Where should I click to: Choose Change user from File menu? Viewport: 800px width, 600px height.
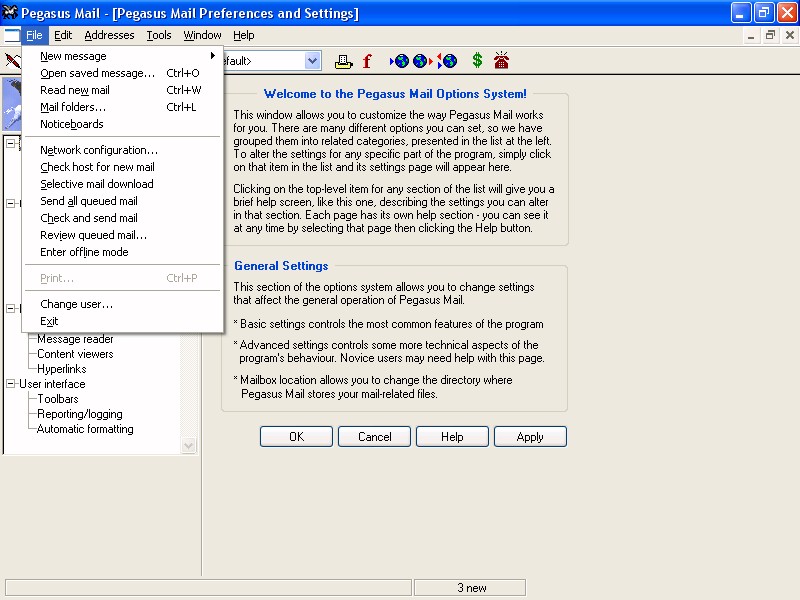click(122, 304)
